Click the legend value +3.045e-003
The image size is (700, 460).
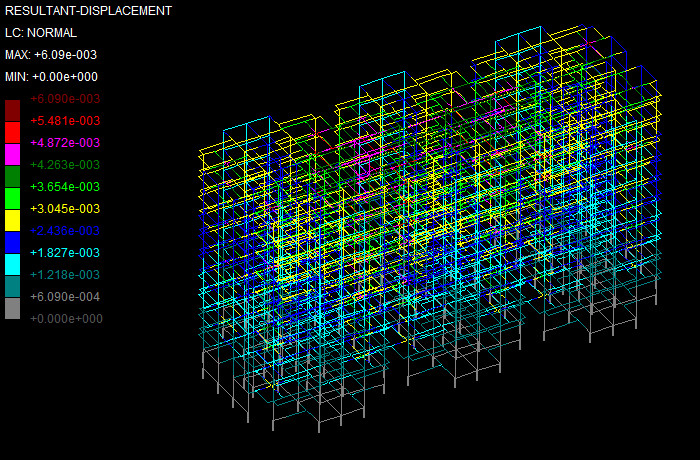coord(65,209)
